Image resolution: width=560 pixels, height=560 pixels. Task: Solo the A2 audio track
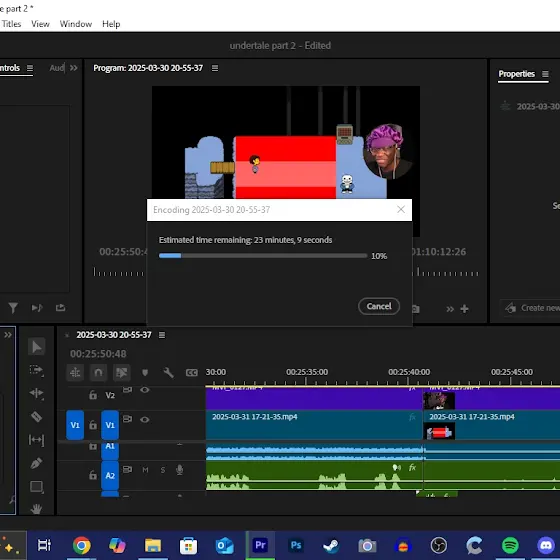(x=163, y=470)
